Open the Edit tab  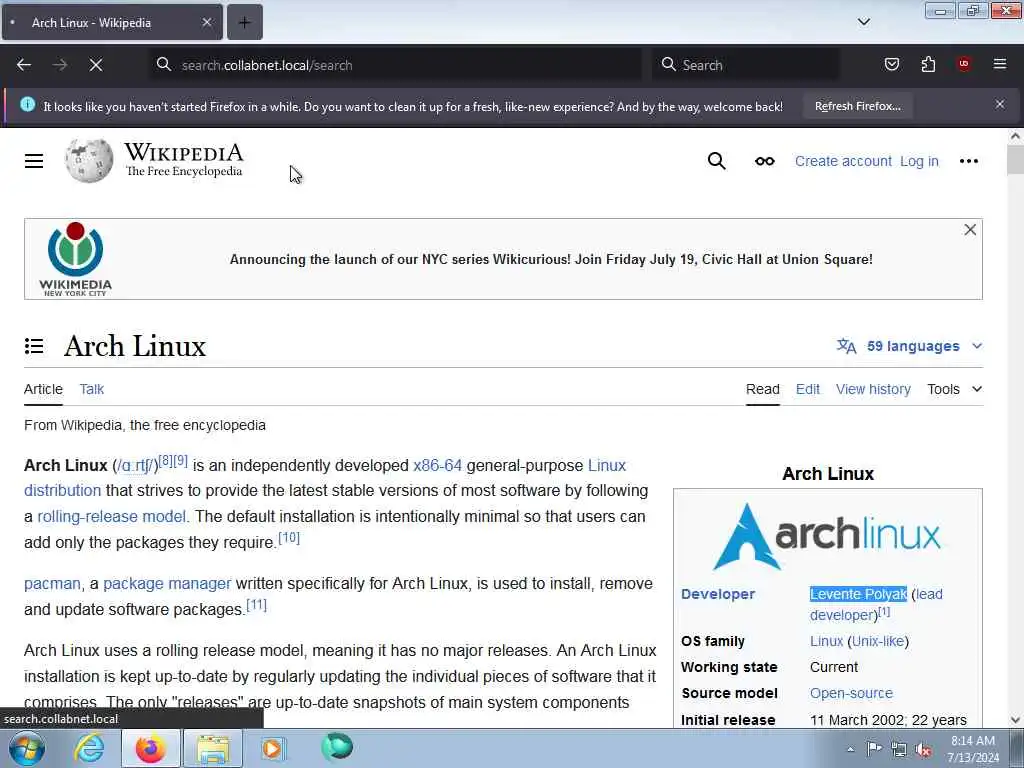tap(807, 389)
